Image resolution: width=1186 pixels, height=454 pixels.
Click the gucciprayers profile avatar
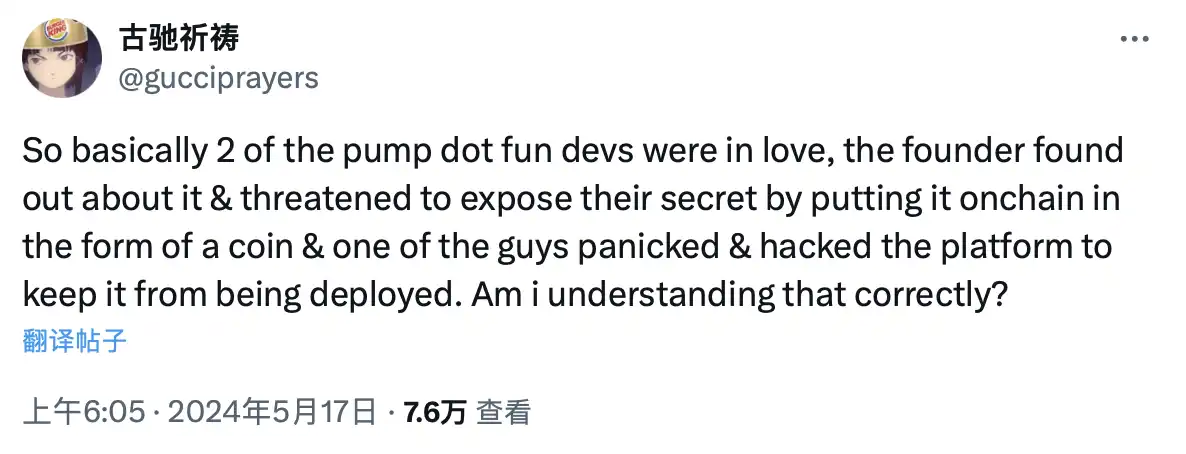point(60,59)
